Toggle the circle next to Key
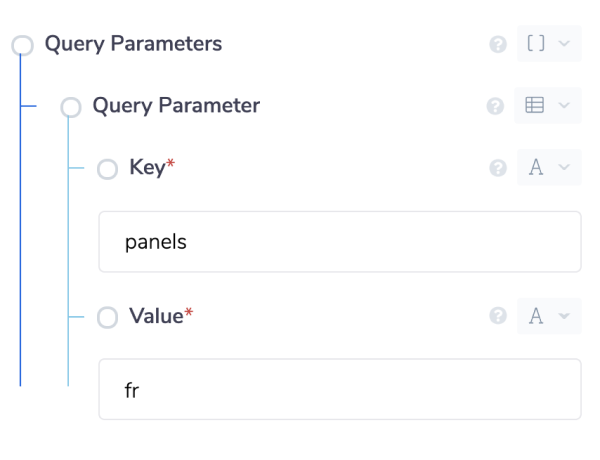The image size is (600, 460). (x=107, y=169)
